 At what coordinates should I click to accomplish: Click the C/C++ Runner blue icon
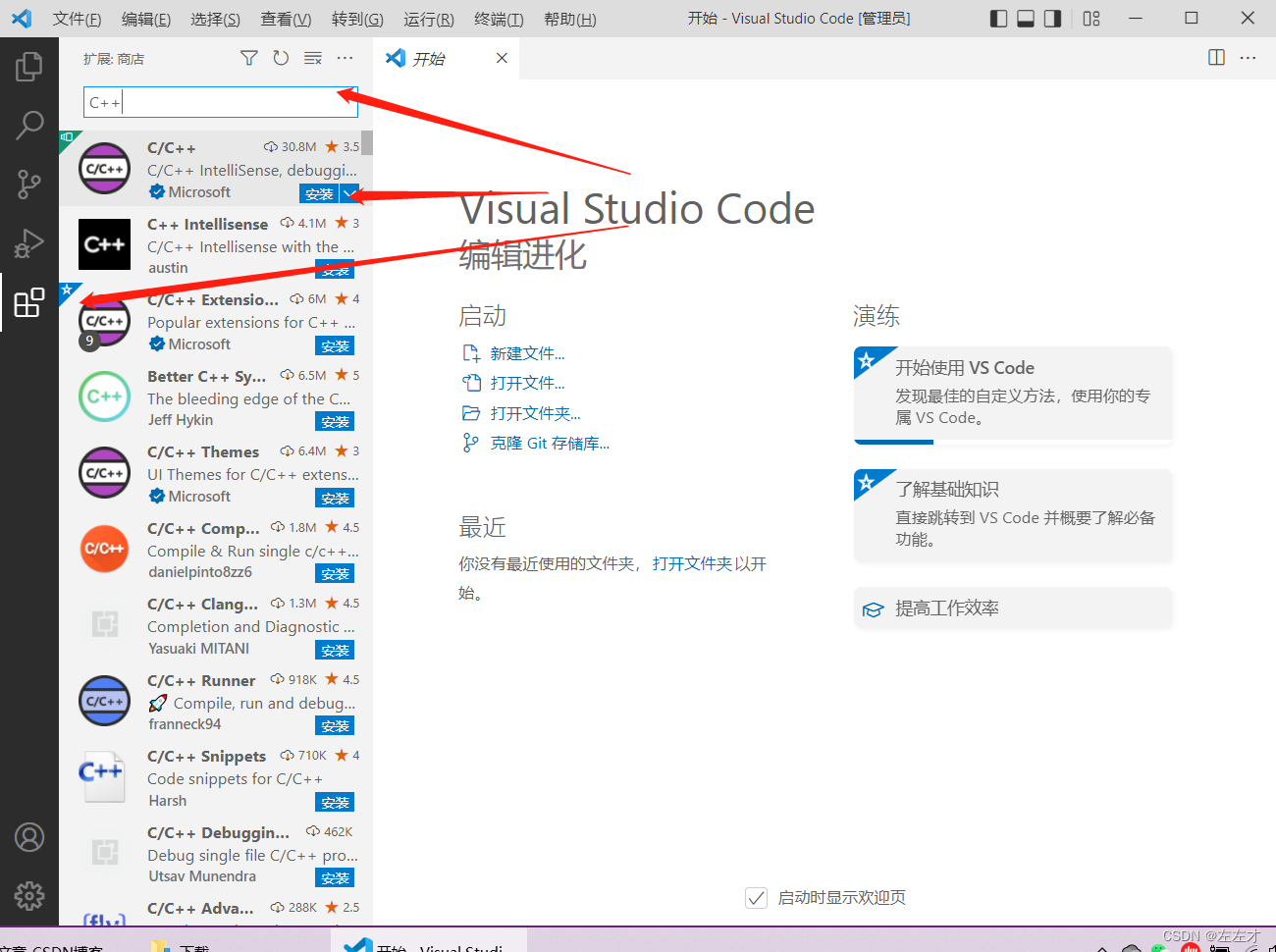click(105, 701)
